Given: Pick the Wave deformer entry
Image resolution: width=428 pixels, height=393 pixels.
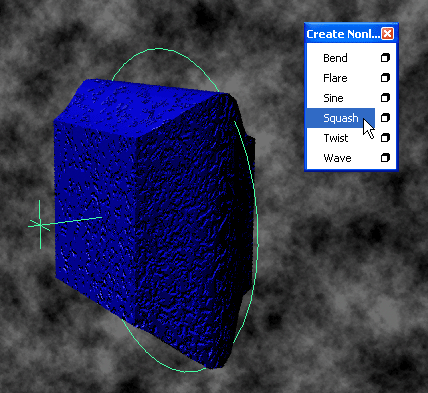Looking at the screenshot, I should (x=340, y=158).
